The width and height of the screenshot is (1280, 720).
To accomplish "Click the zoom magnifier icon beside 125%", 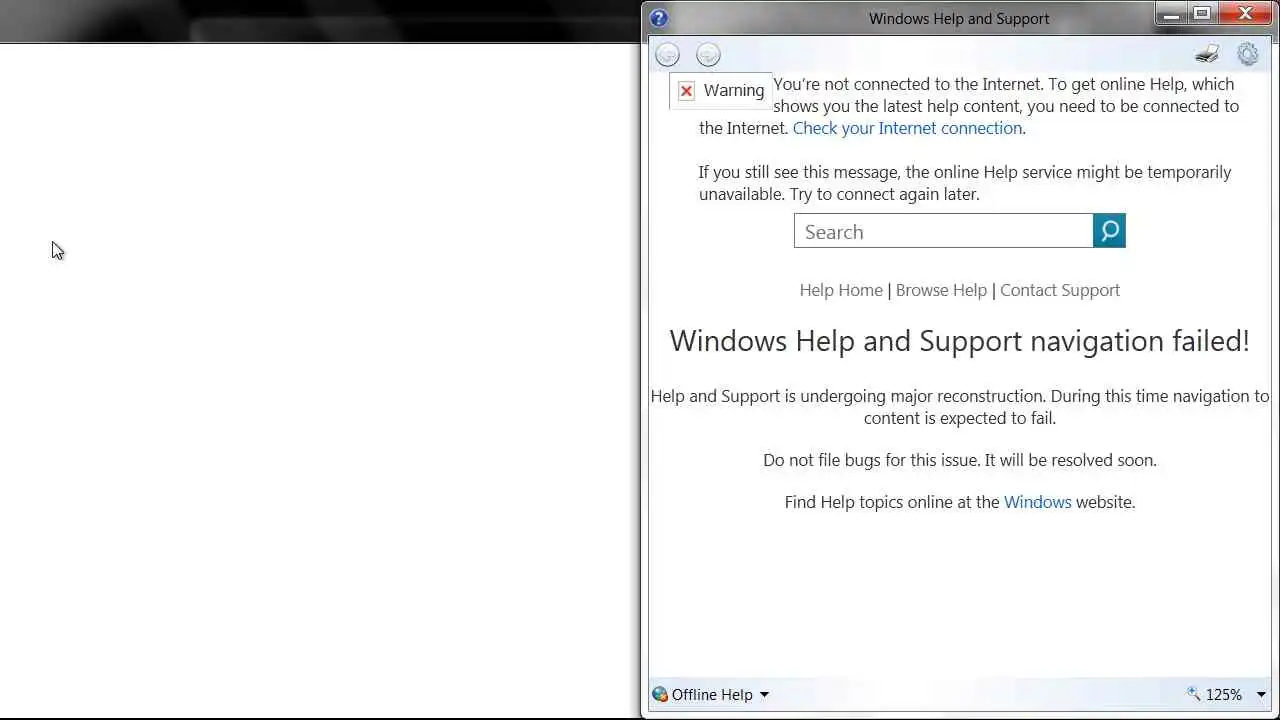I will [1193, 694].
